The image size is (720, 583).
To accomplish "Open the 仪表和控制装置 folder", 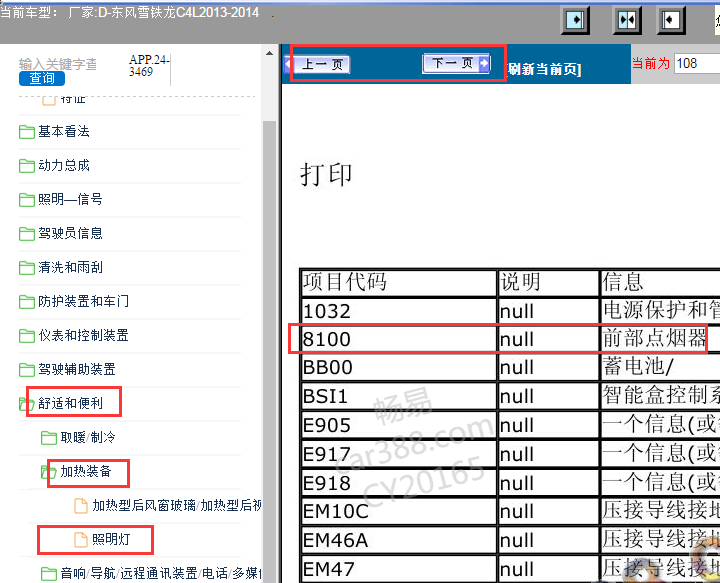I will pos(84,336).
